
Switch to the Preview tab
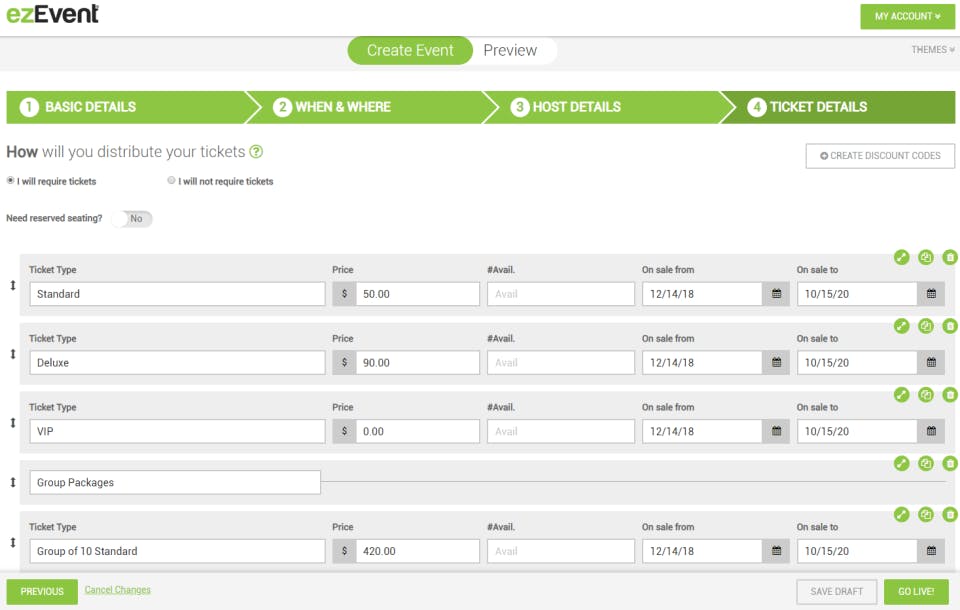coord(510,50)
